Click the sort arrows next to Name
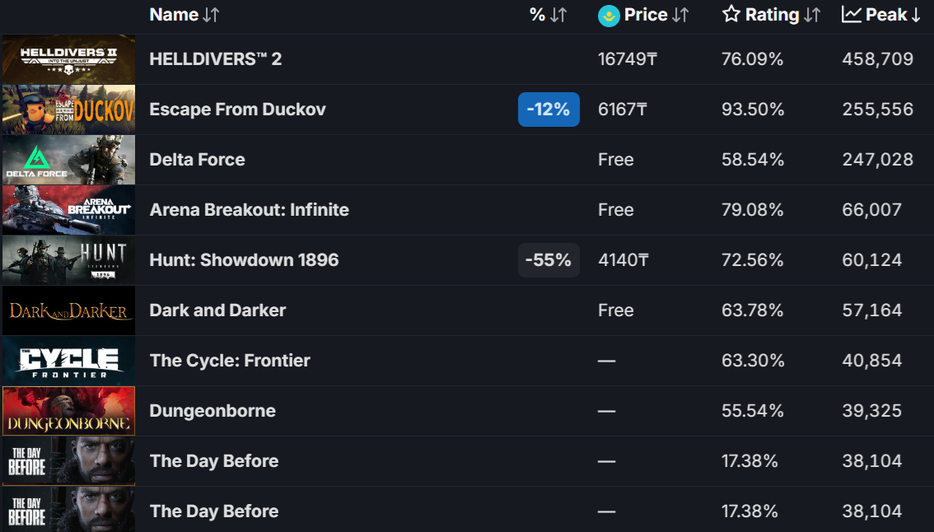This screenshot has width=934, height=532. coord(210,15)
